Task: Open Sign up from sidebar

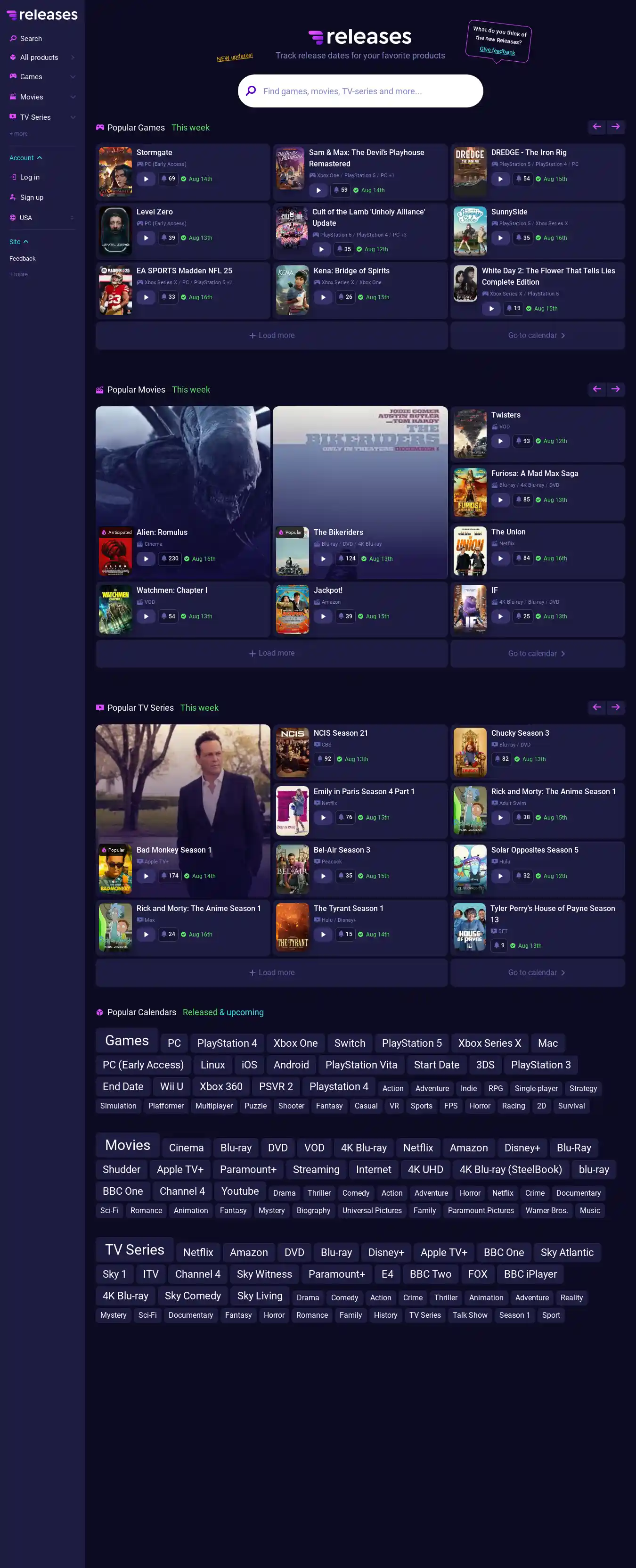Action: tap(32, 197)
